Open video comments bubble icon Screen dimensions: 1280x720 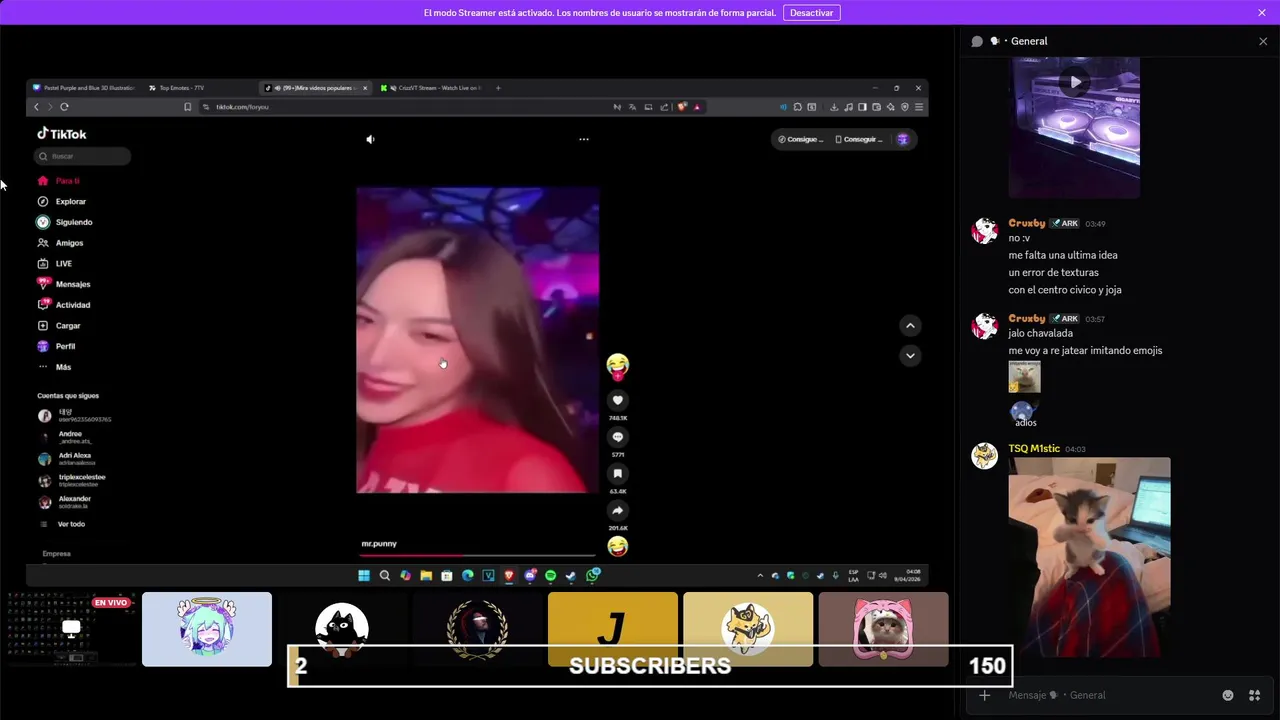click(618, 437)
